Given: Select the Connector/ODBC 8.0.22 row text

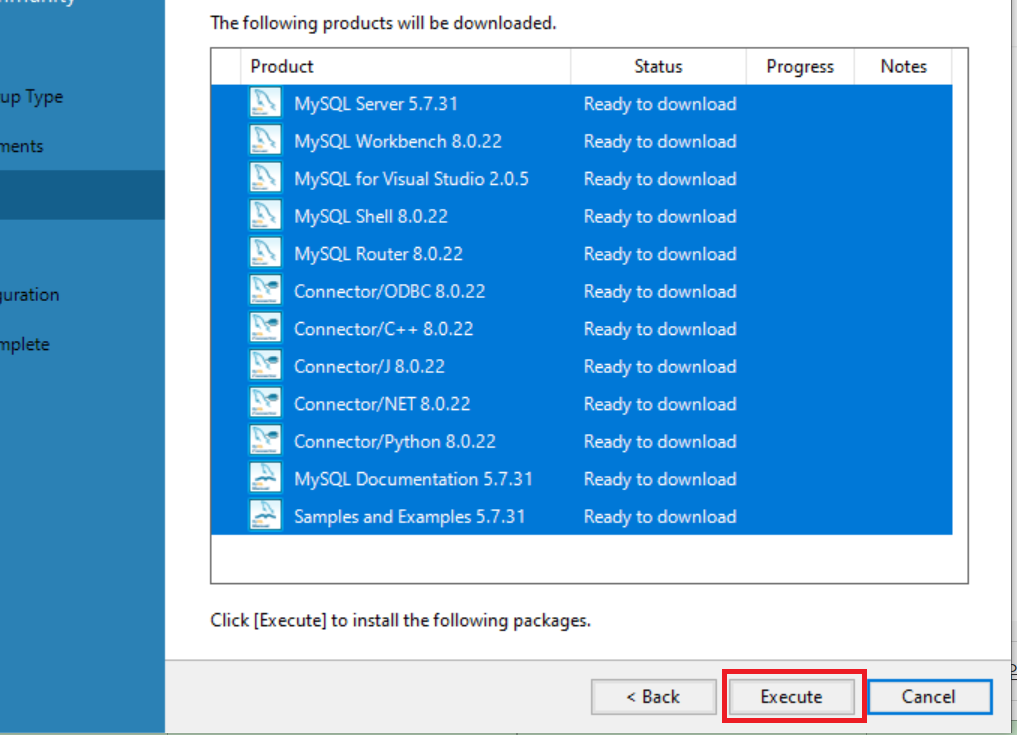Looking at the screenshot, I should (x=389, y=291).
